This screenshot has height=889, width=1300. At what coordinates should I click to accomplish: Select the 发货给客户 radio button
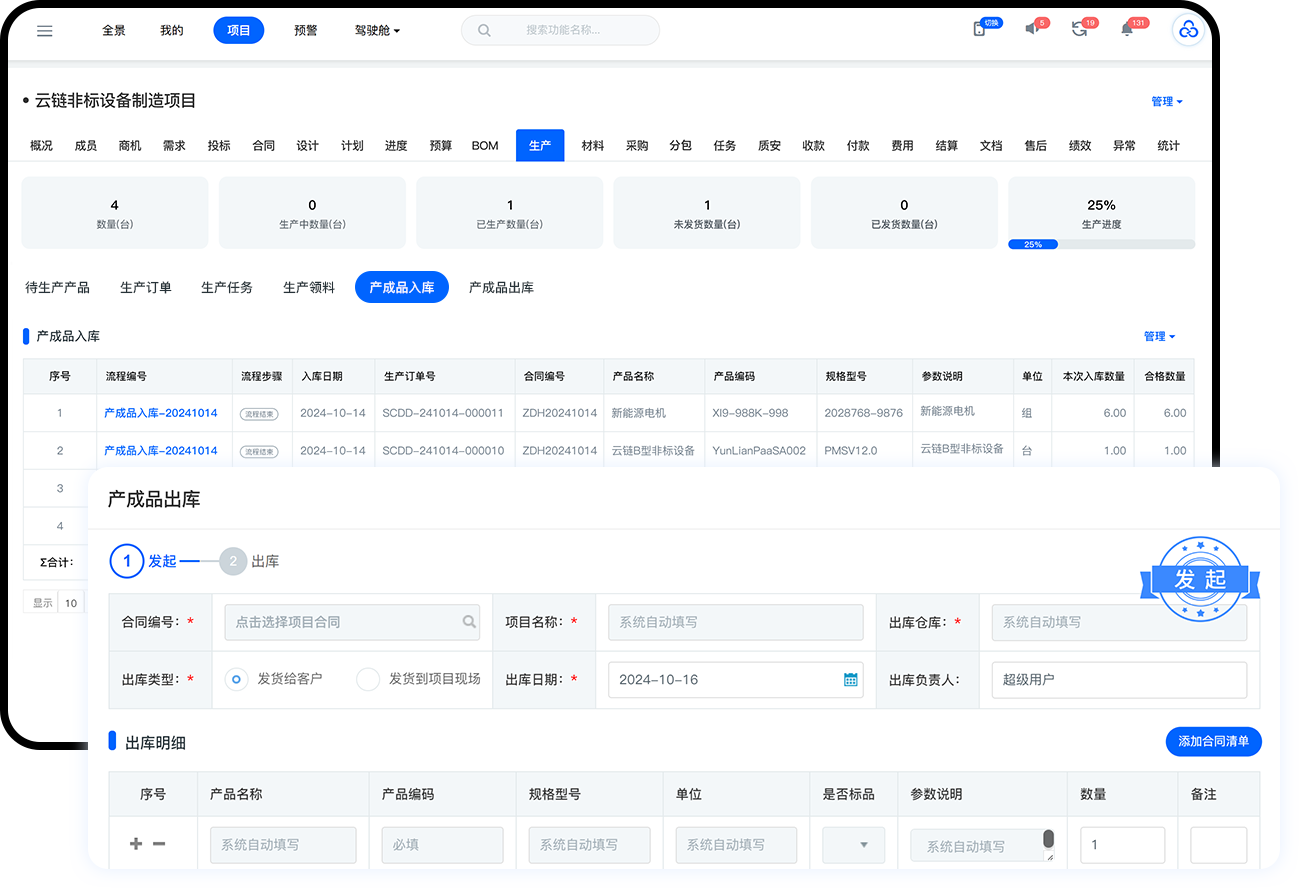(237, 680)
